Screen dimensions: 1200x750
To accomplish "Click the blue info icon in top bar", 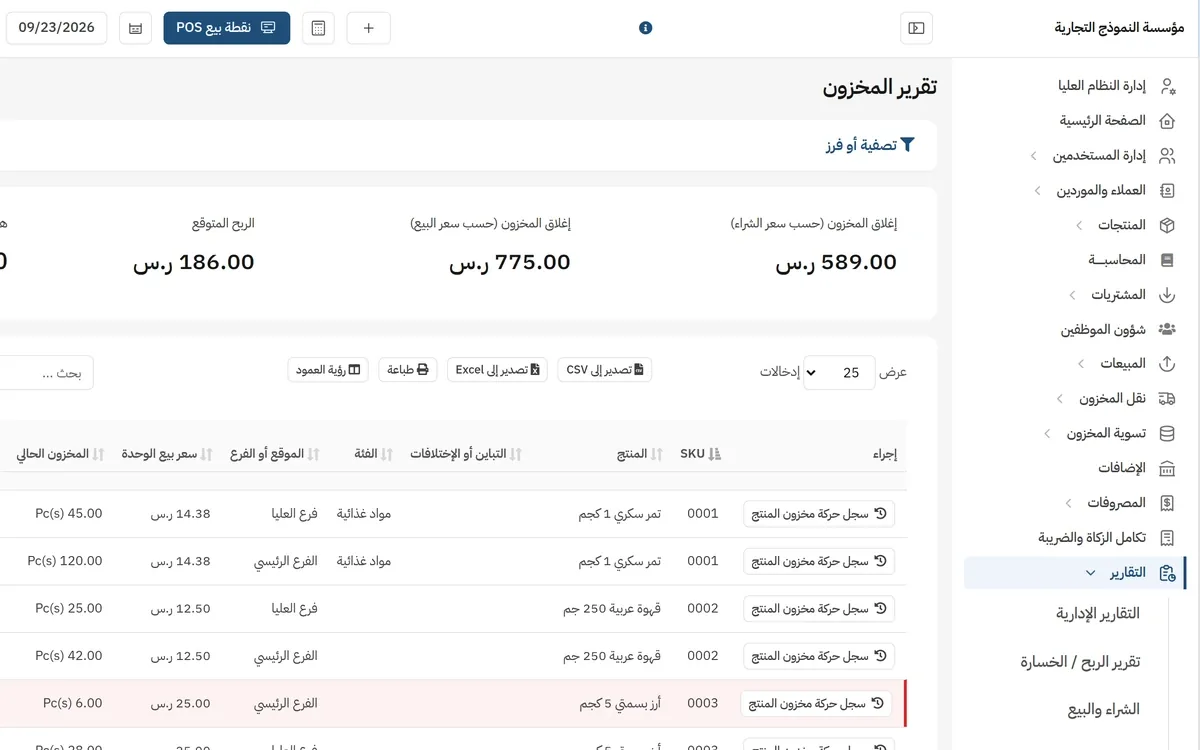I will [645, 28].
